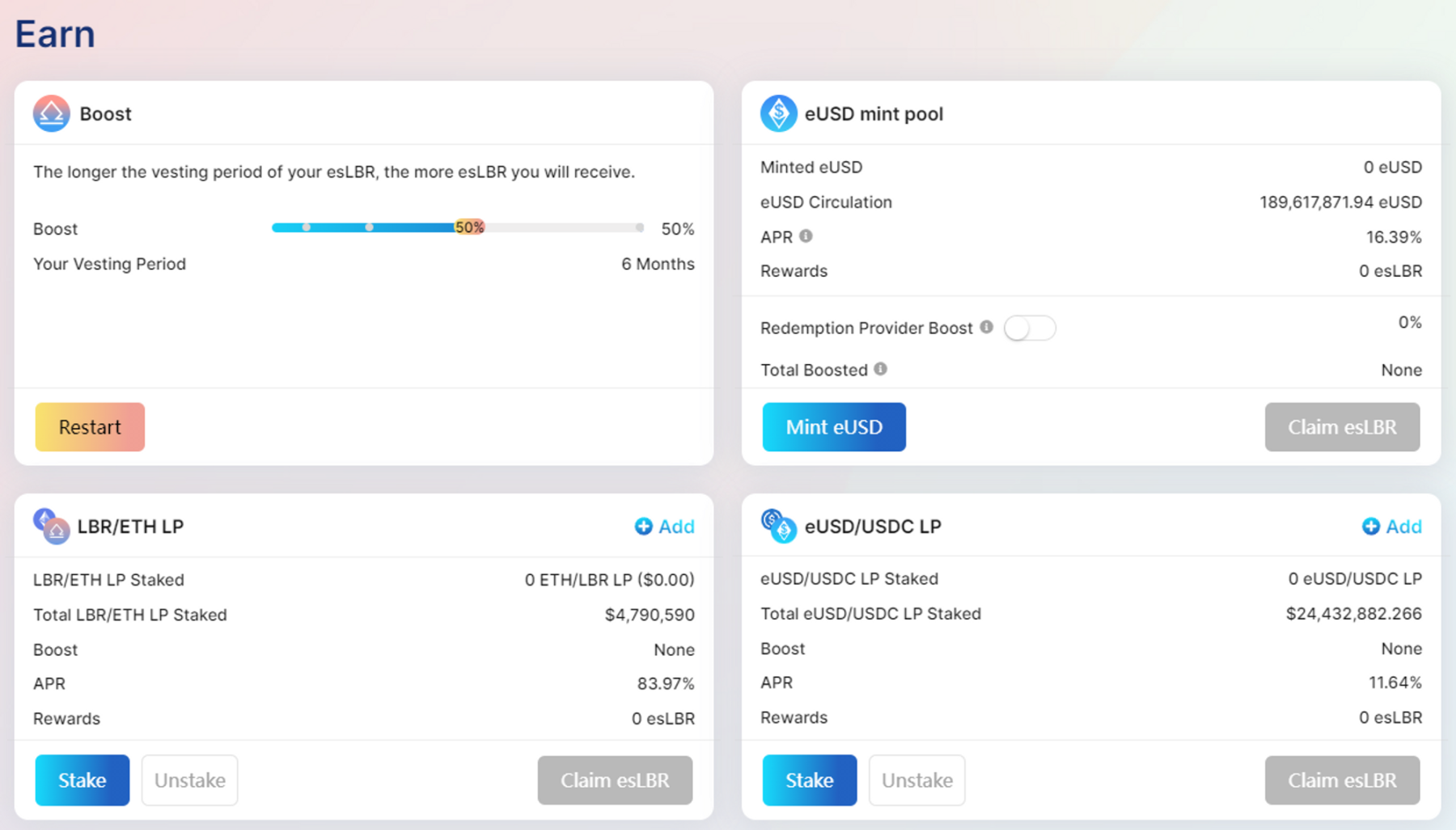1456x830 pixels.
Task: Click the second dot on the Boost slider
Action: (x=369, y=227)
